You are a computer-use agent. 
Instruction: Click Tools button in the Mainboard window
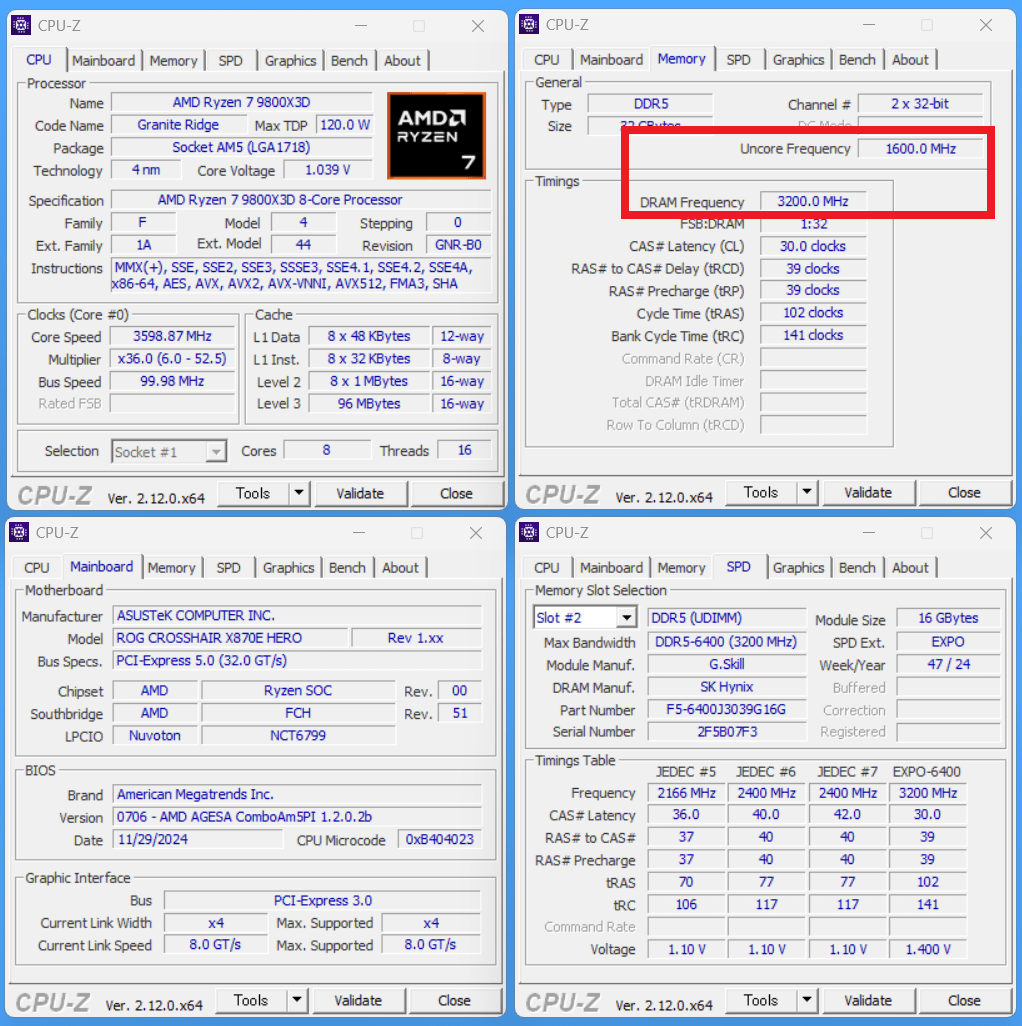coord(251,1000)
